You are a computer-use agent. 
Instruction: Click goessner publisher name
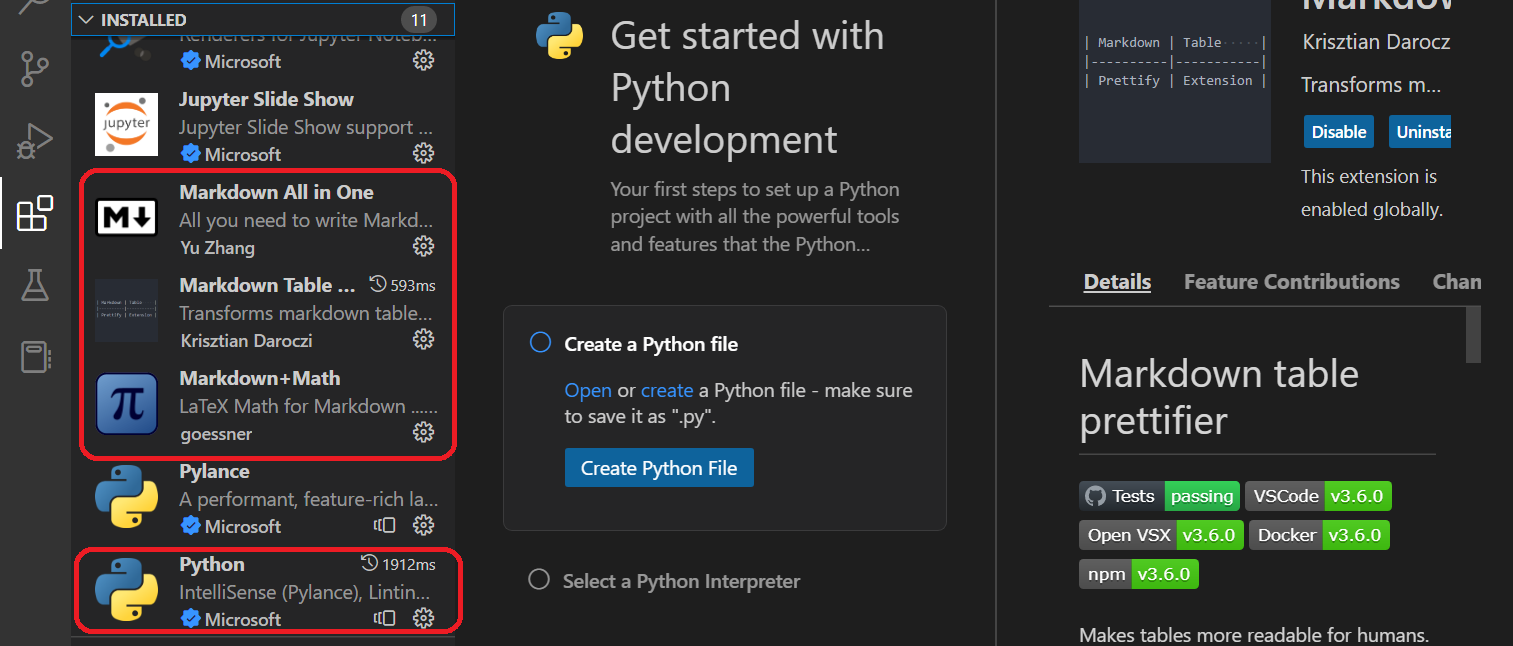tap(217, 434)
